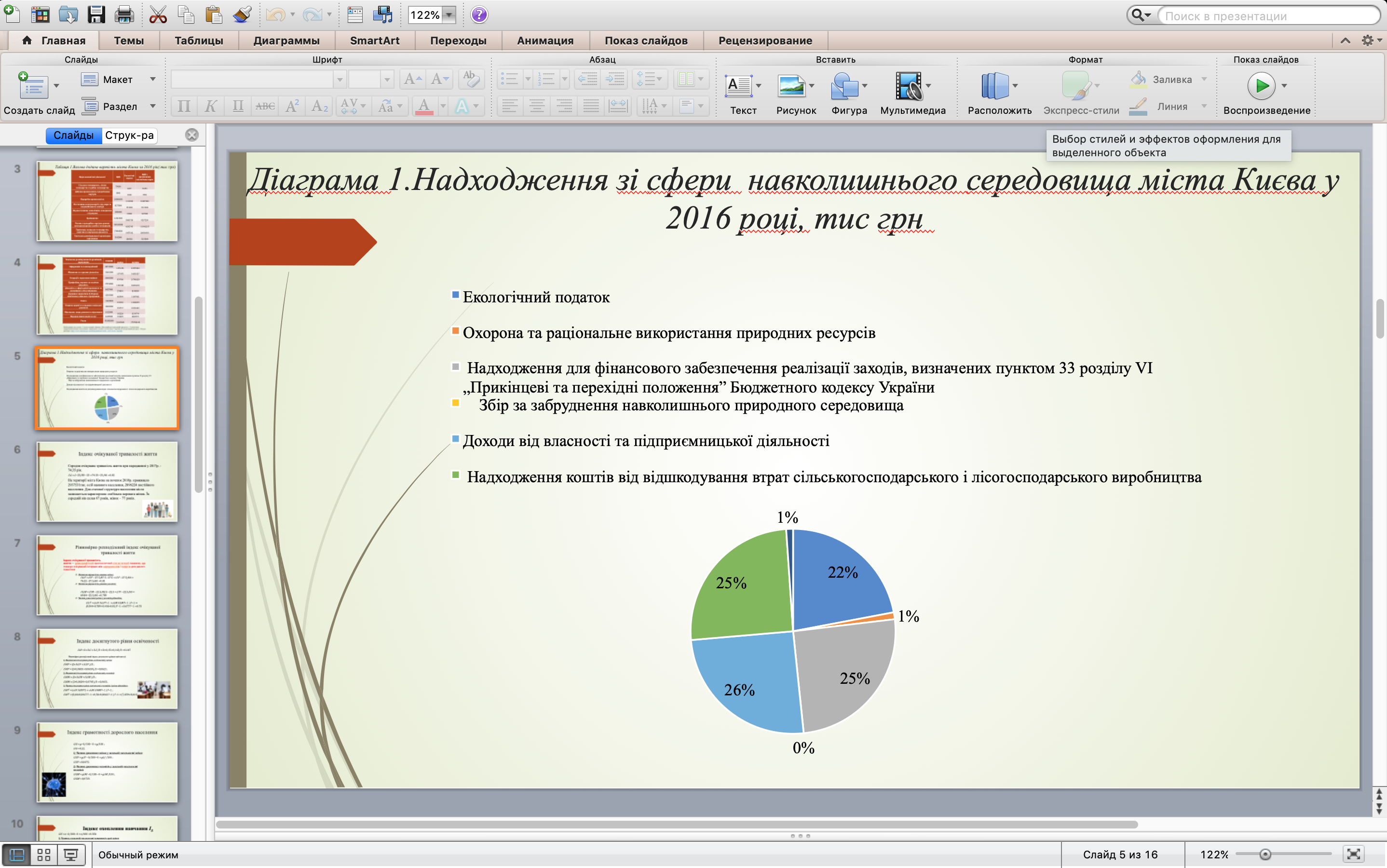This screenshot has width=1387, height=868.
Task: Open the Темы ribbon tab
Action: (129, 41)
